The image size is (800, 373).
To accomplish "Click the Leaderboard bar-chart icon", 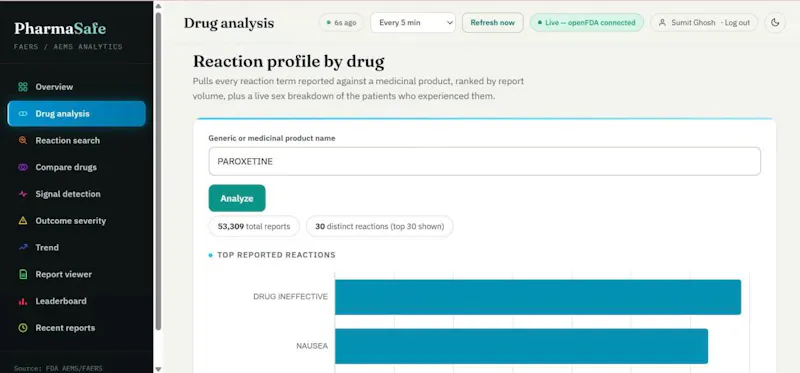I will coord(22,301).
